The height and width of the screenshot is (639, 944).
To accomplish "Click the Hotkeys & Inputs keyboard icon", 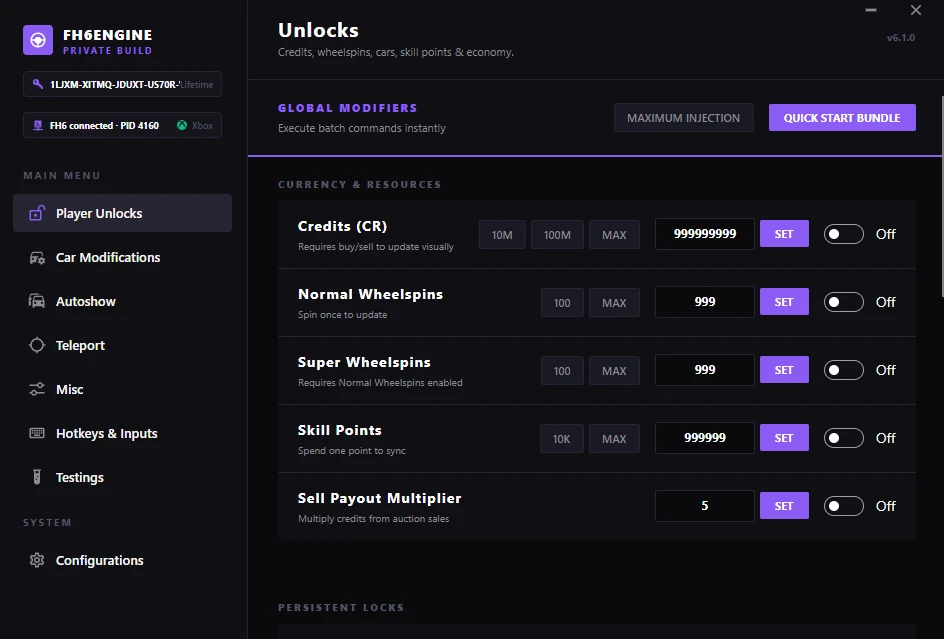I will (x=37, y=433).
